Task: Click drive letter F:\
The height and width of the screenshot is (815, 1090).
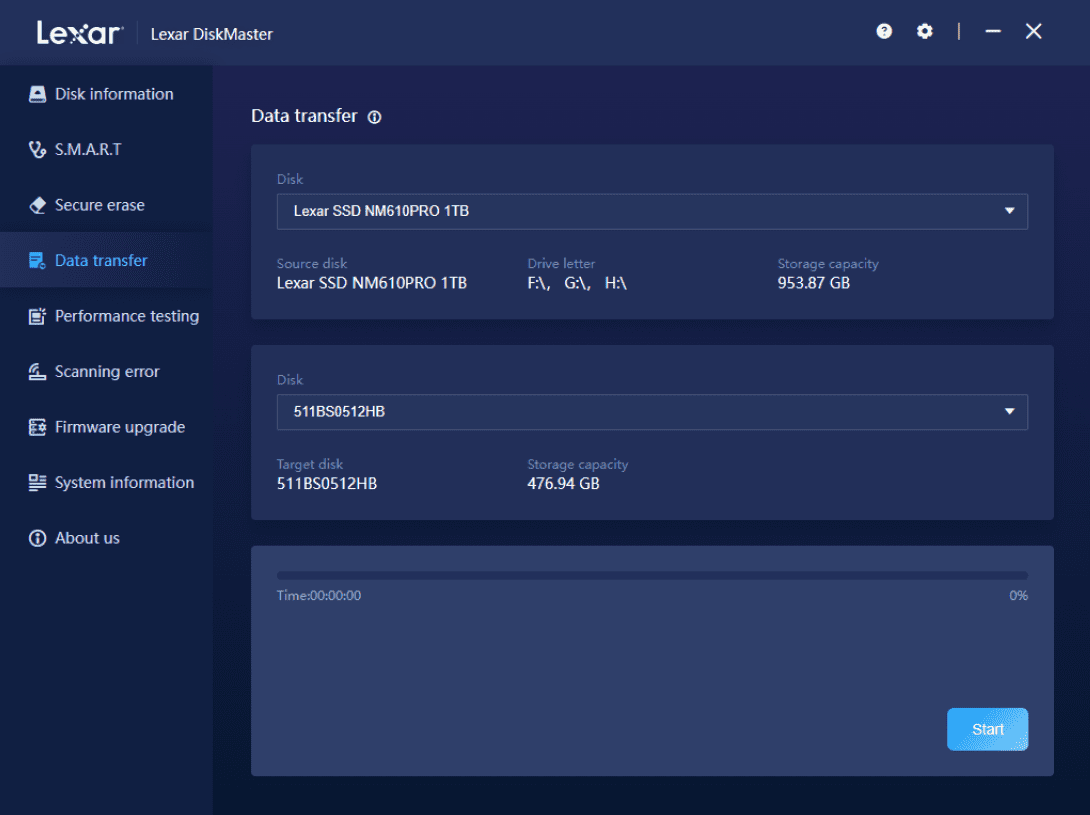Action: 538,284
